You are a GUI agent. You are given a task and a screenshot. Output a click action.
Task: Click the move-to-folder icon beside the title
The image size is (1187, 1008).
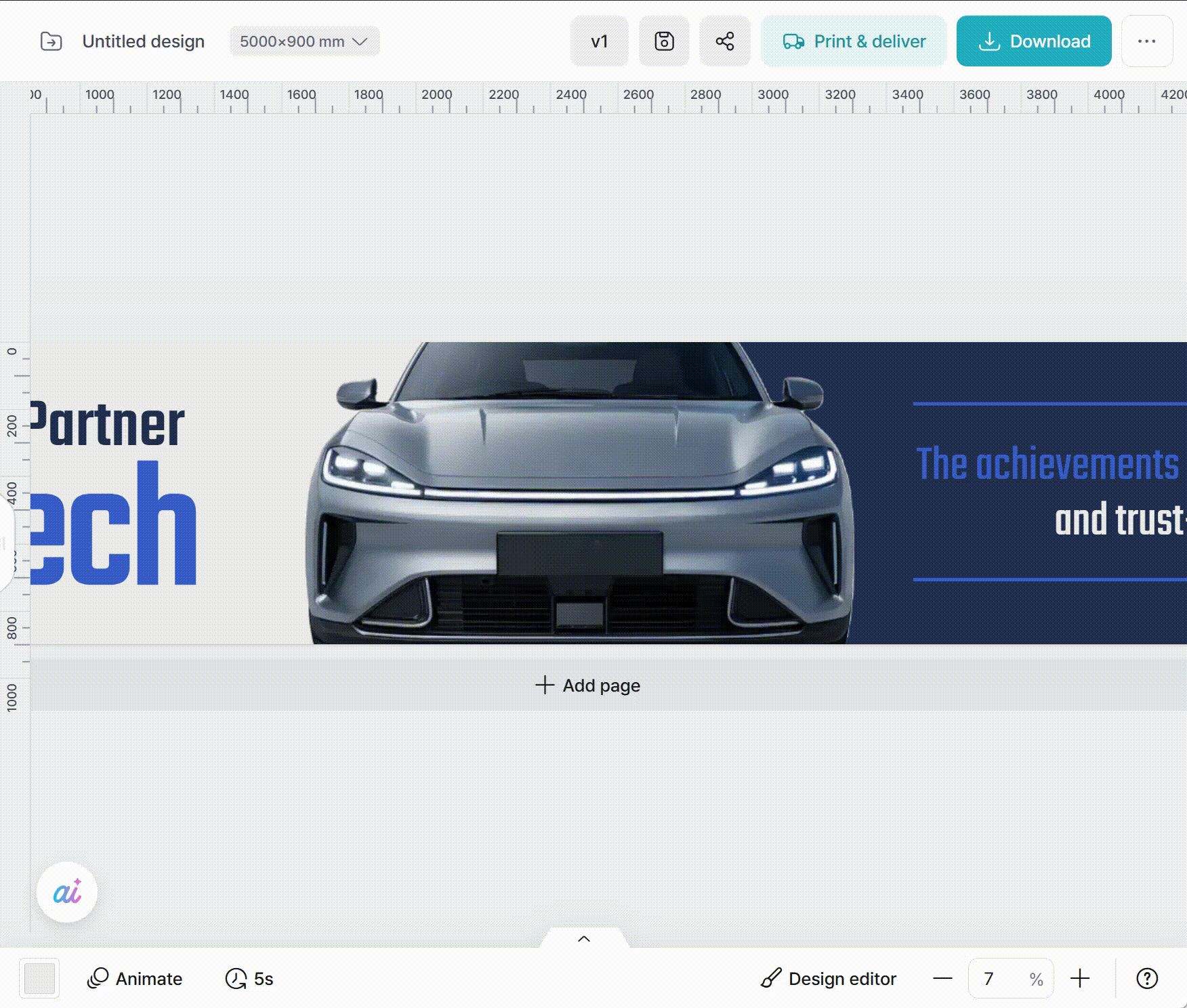click(x=51, y=41)
